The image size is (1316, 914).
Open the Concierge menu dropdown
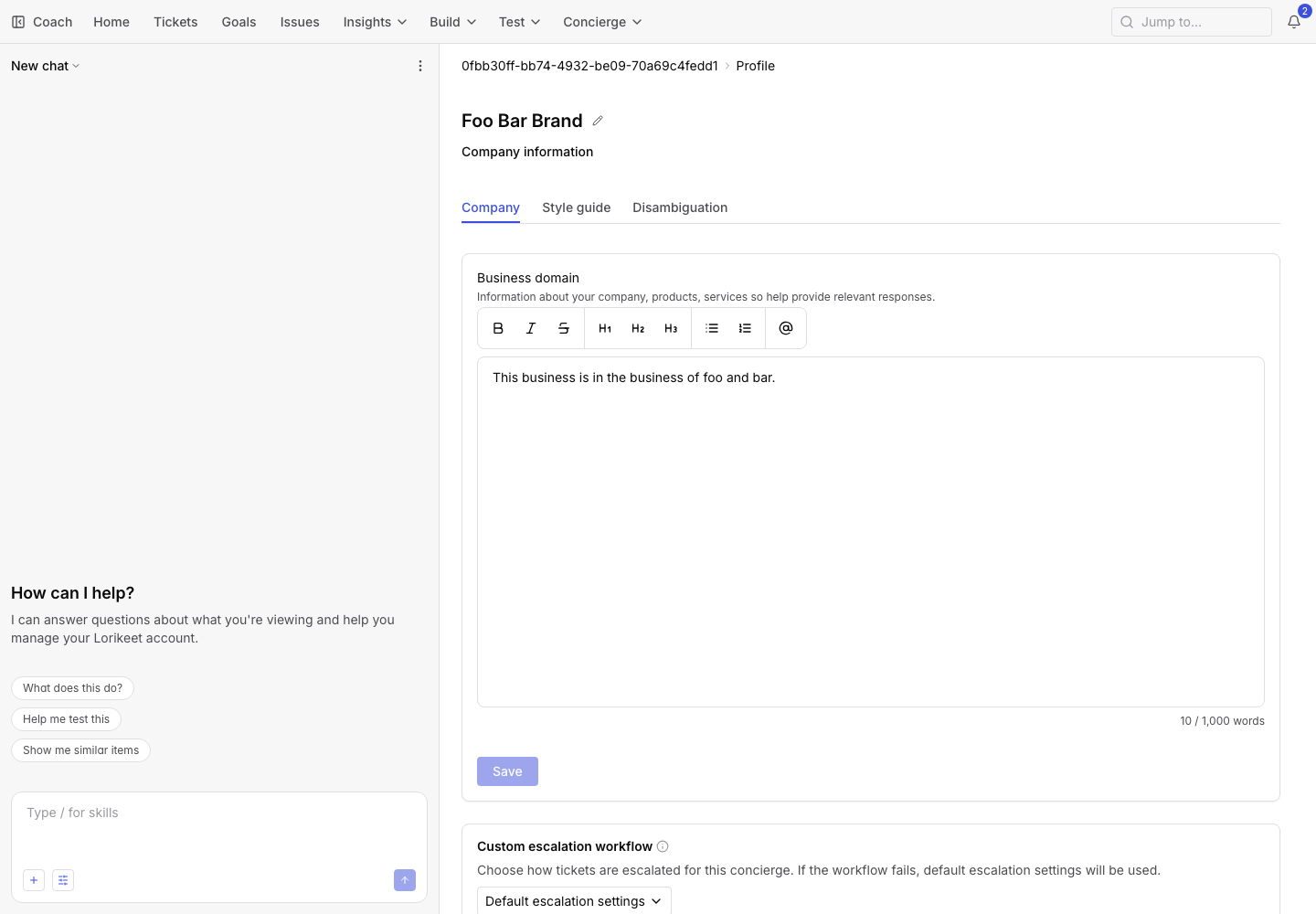tap(602, 22)
